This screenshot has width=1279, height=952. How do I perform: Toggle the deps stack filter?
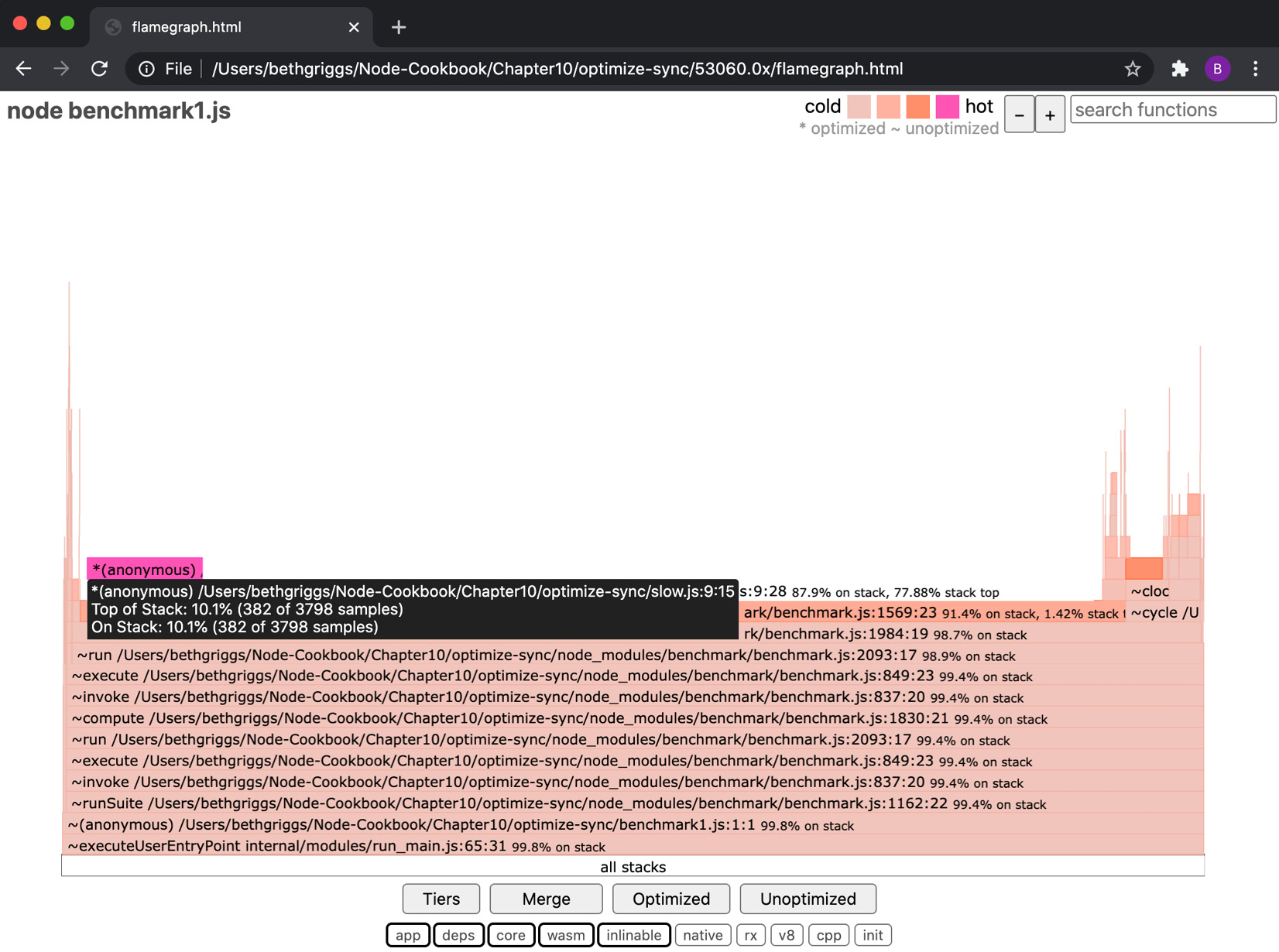tap(458, 934)
